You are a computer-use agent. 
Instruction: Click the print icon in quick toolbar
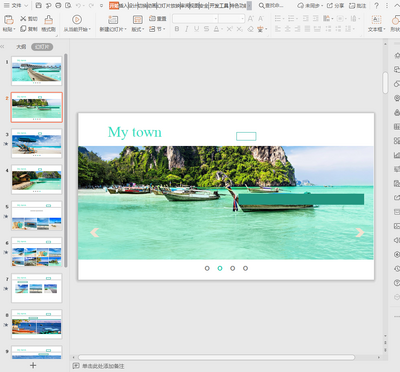(58, 5)
